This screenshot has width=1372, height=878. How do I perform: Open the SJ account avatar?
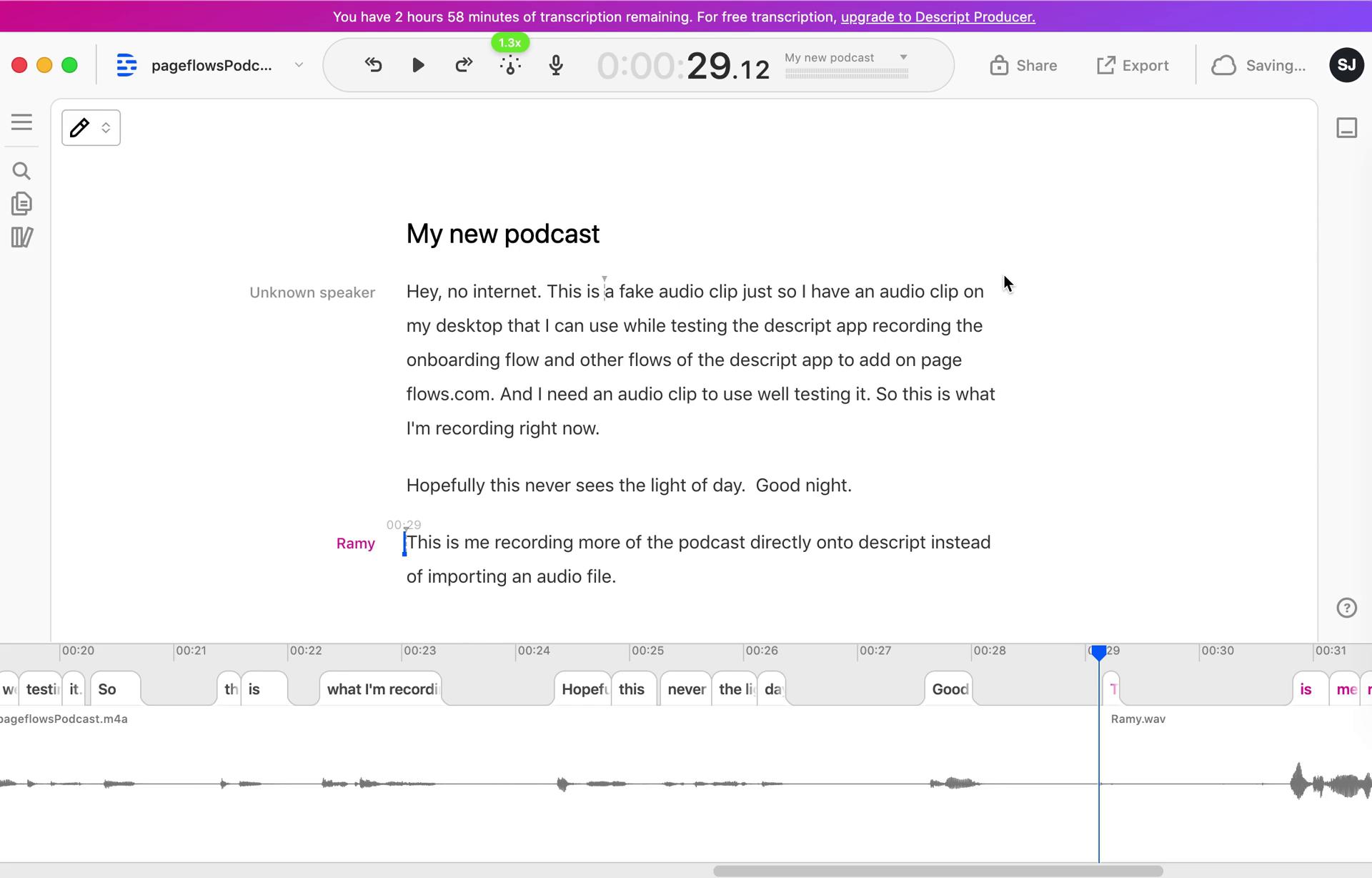[1346, 65]
